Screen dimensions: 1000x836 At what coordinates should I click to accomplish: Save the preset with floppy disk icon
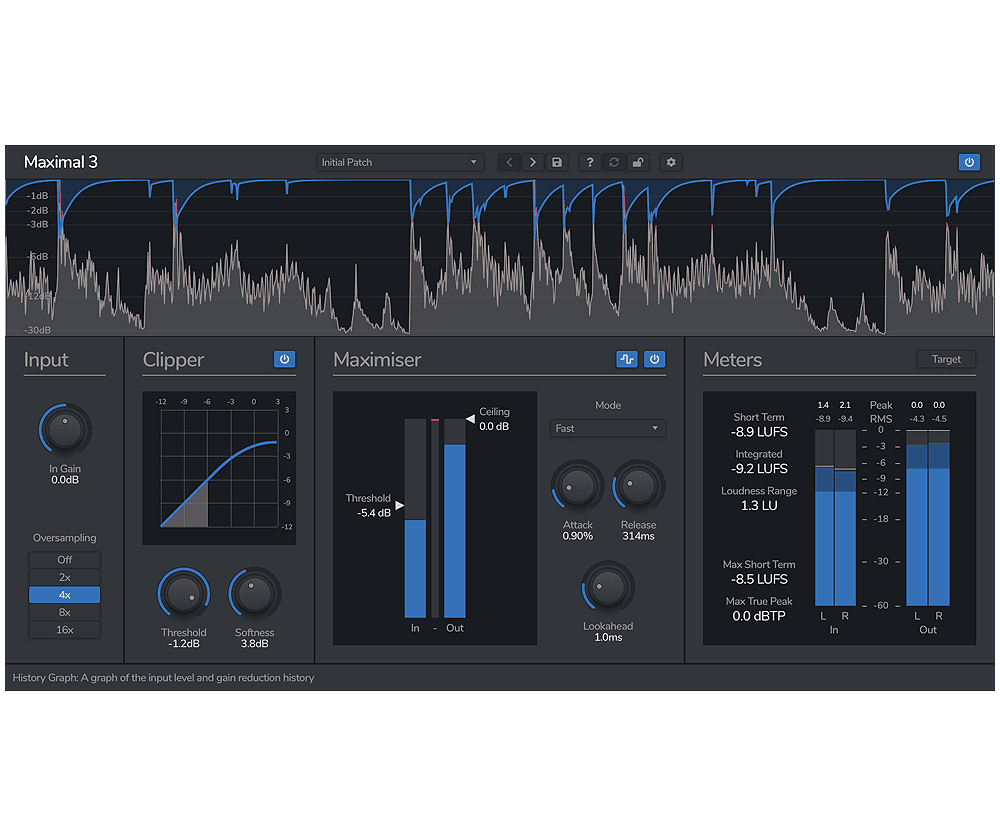pyautogui.click(x=557, y=162)
